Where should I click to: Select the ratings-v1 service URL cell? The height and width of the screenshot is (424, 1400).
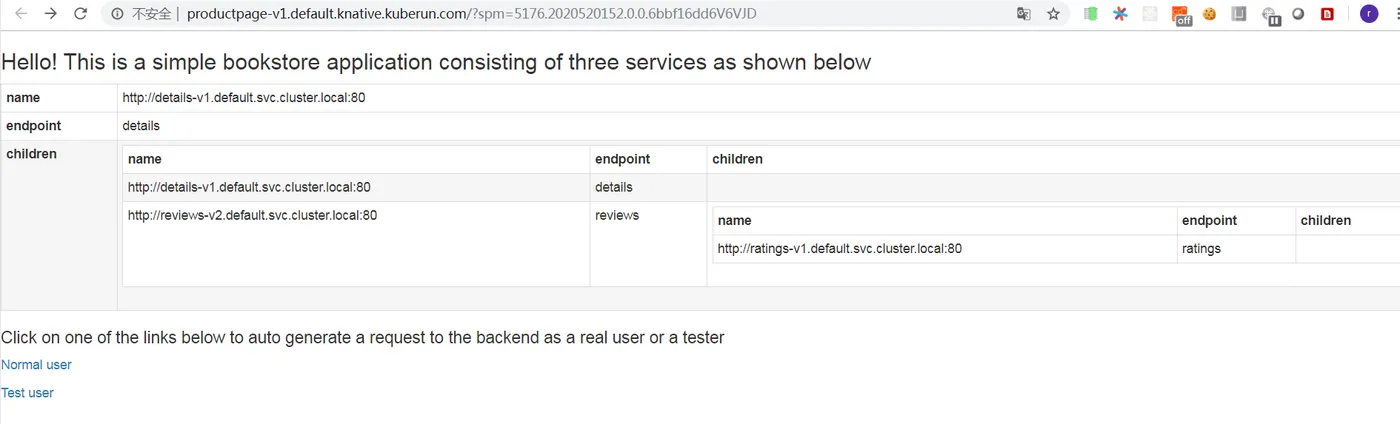pos(945,249)
